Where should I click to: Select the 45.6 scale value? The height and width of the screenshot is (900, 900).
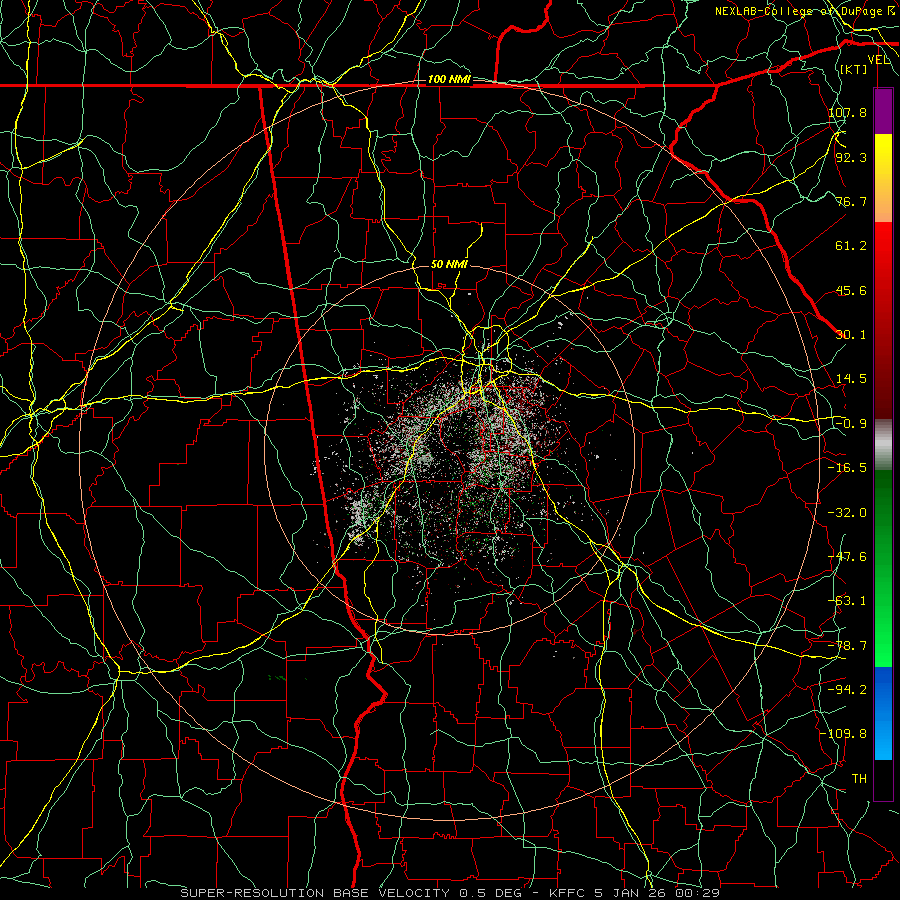tap(851, 290)
